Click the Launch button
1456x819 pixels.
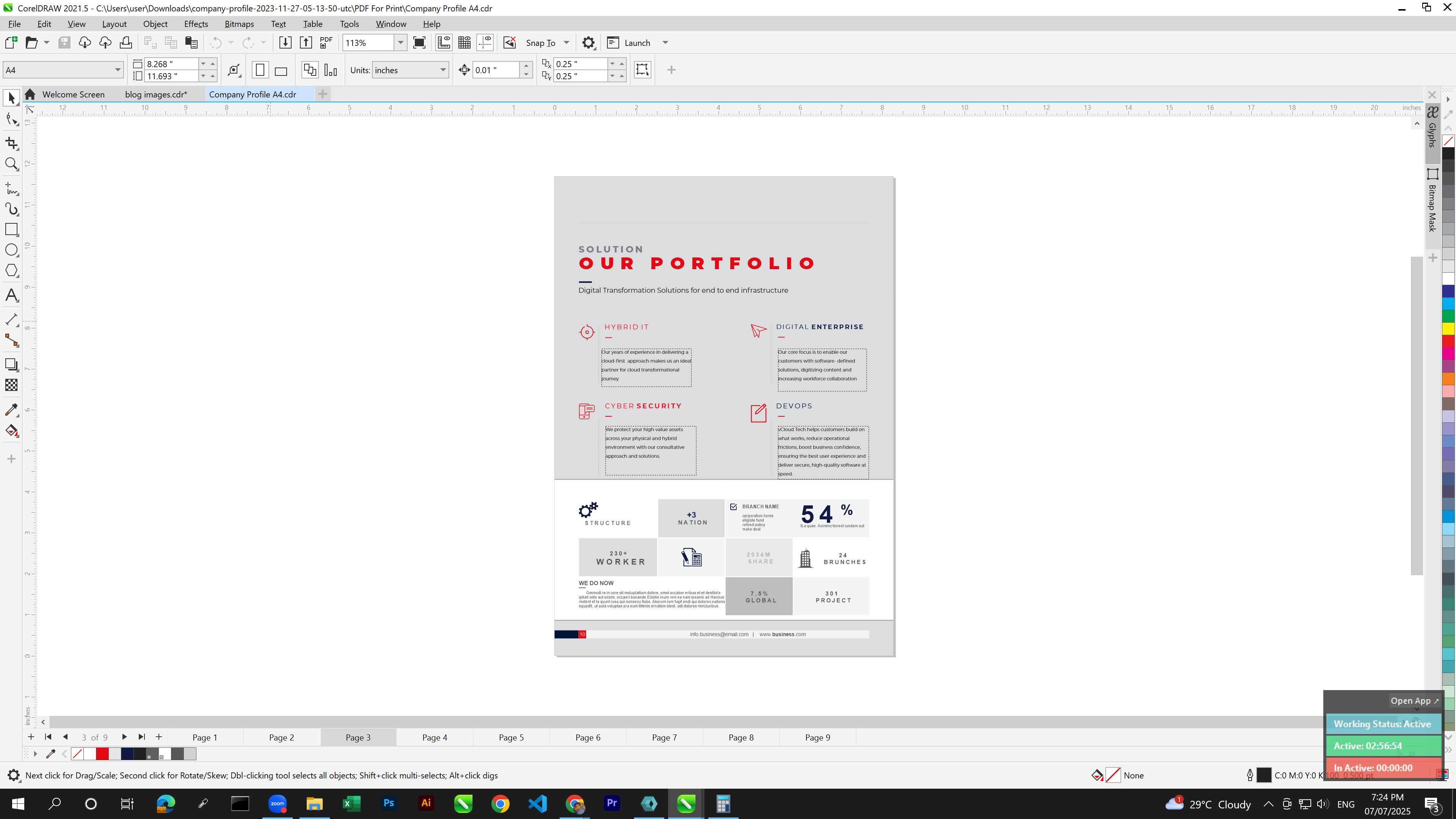pos(630,43)
